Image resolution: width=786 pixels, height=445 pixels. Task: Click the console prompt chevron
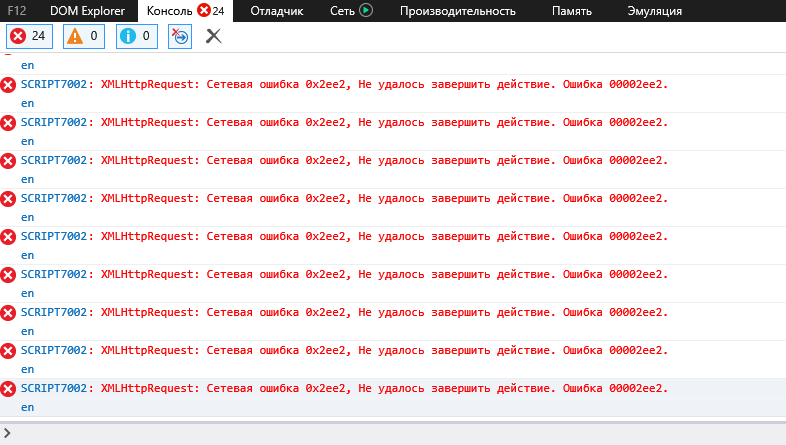pyautogui.click(x=7, y=433)
